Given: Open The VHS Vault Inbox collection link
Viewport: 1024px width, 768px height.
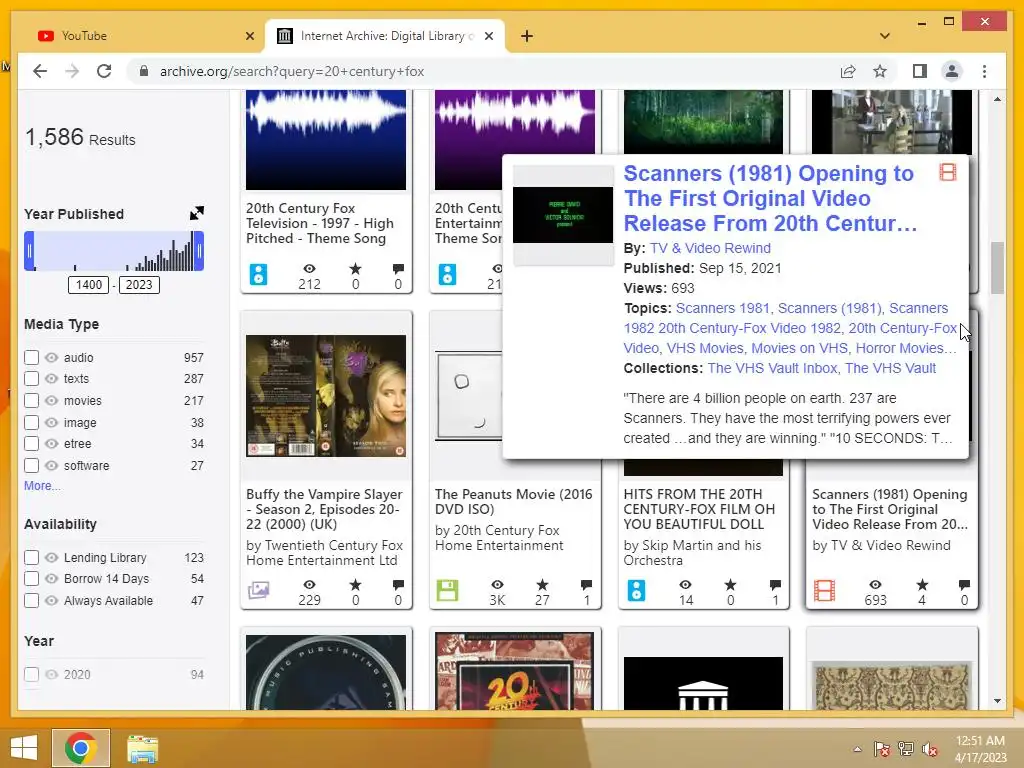Looking at the screenshot, I should click(x=772, y=368).
